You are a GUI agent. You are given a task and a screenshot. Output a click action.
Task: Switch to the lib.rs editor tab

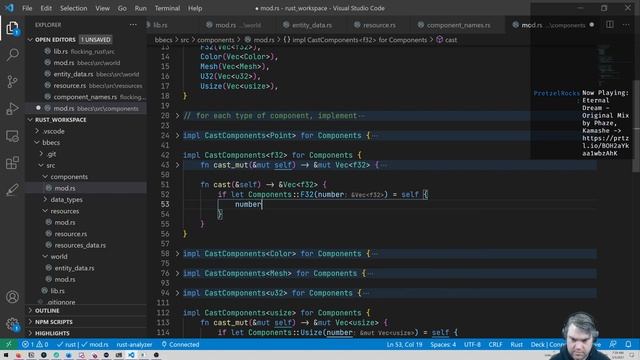(x=160, y=25)
